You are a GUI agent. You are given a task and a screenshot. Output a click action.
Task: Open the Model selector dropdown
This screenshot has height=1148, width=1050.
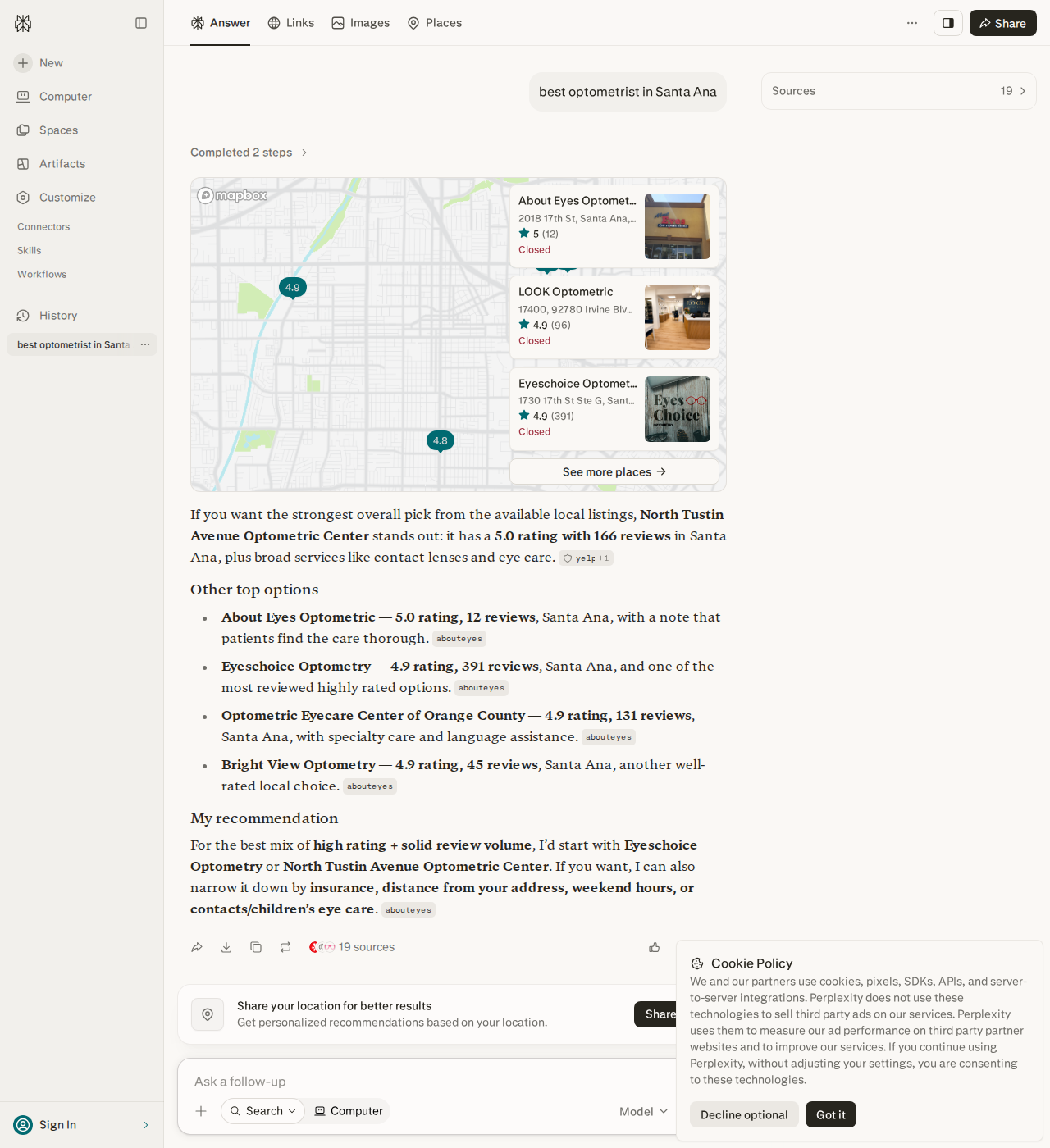[644, 1111]
